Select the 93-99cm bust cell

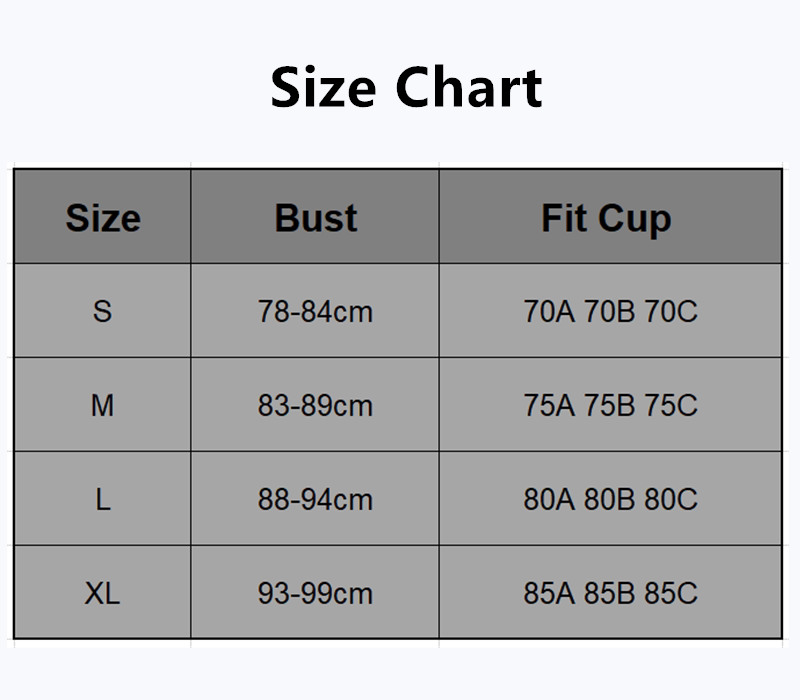[x=315, y=593]
